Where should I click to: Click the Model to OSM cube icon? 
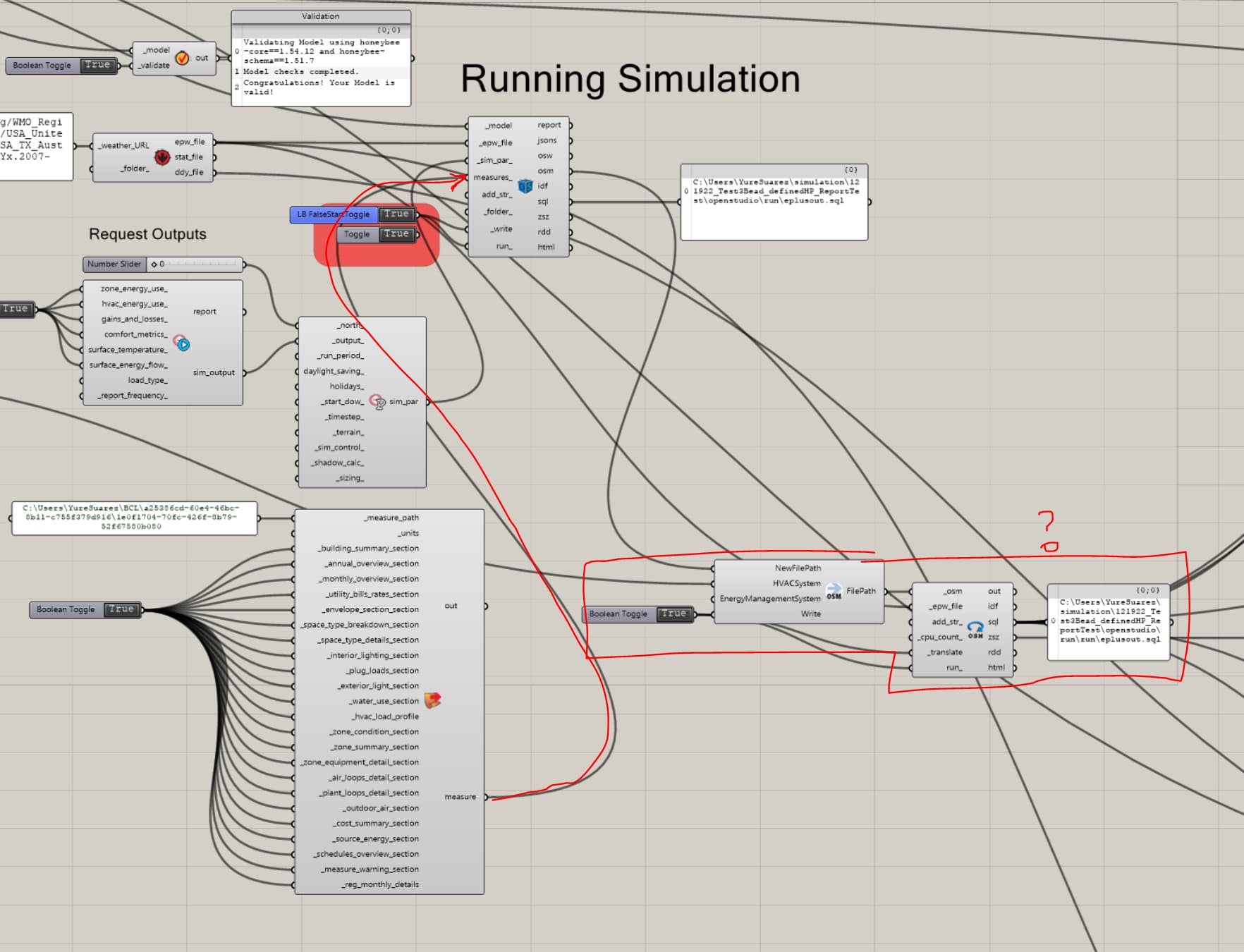coord(525,186)
